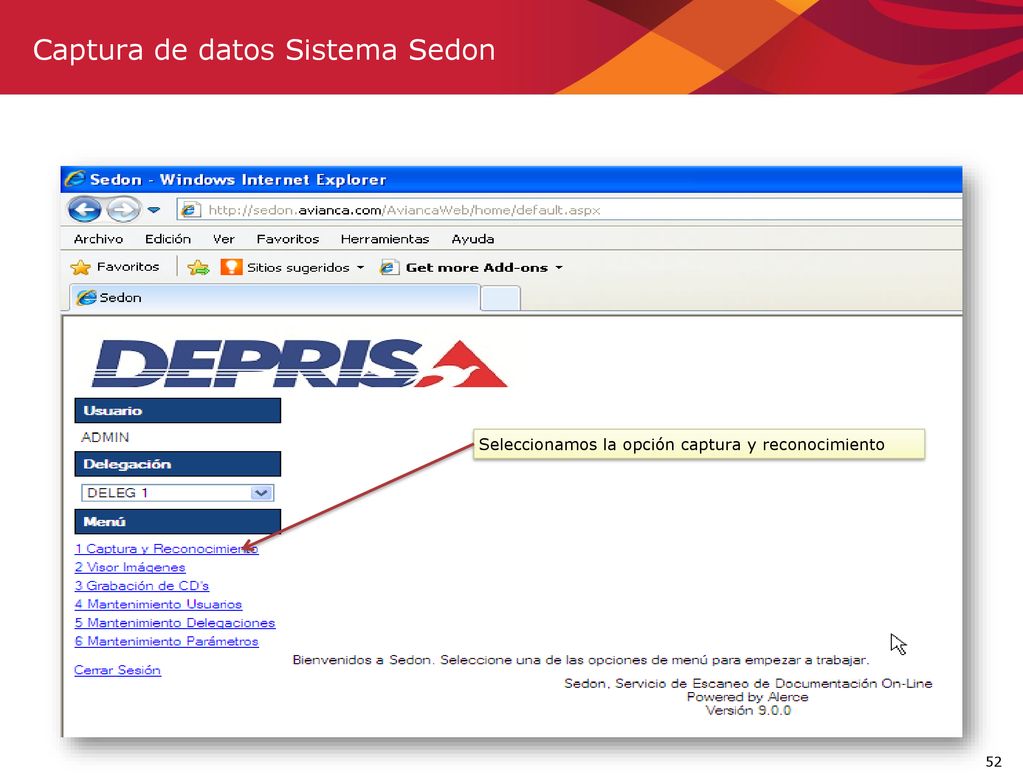Click the Menú section header

point(177,521)
